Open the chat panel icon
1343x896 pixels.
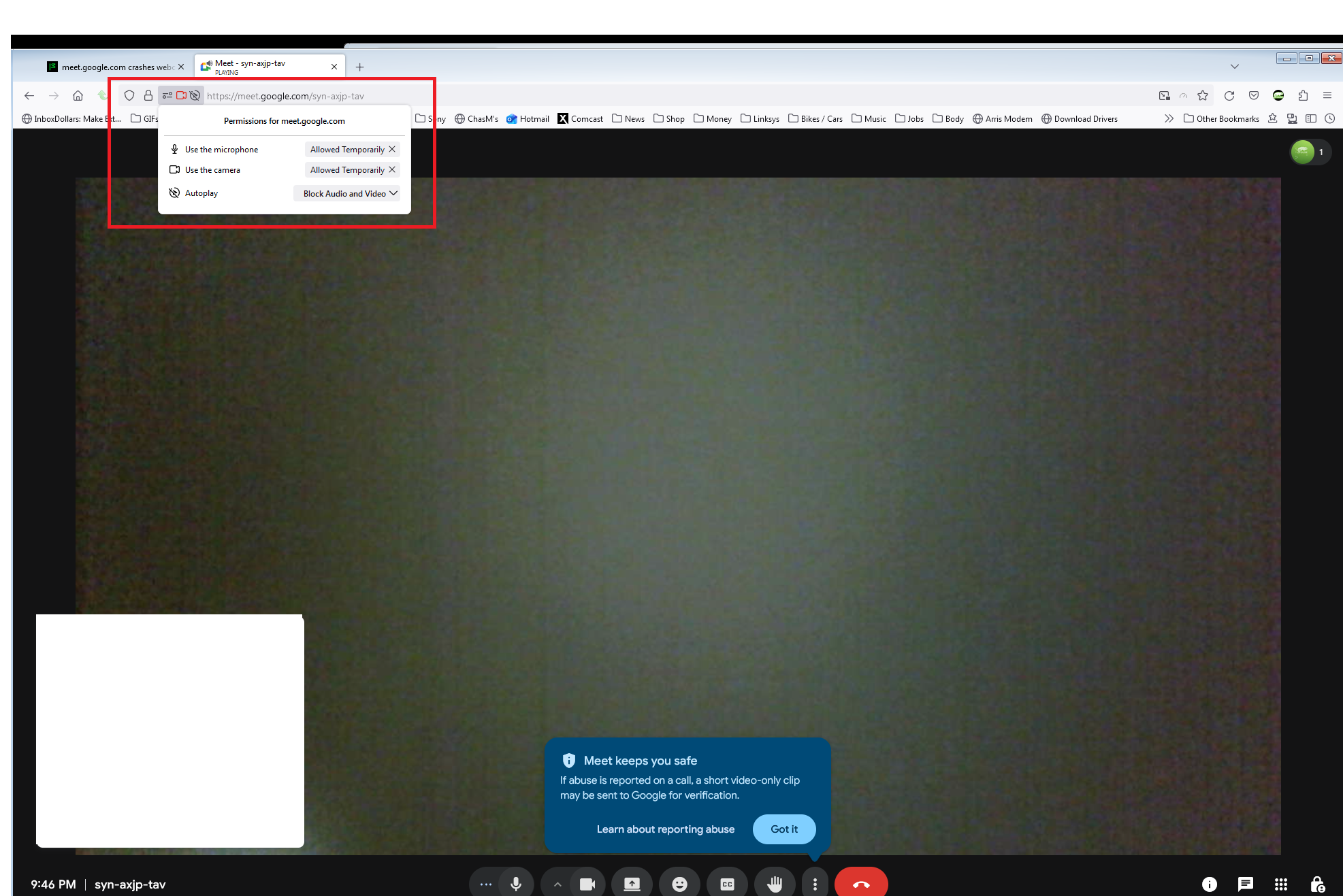(x=1245, y=883)
